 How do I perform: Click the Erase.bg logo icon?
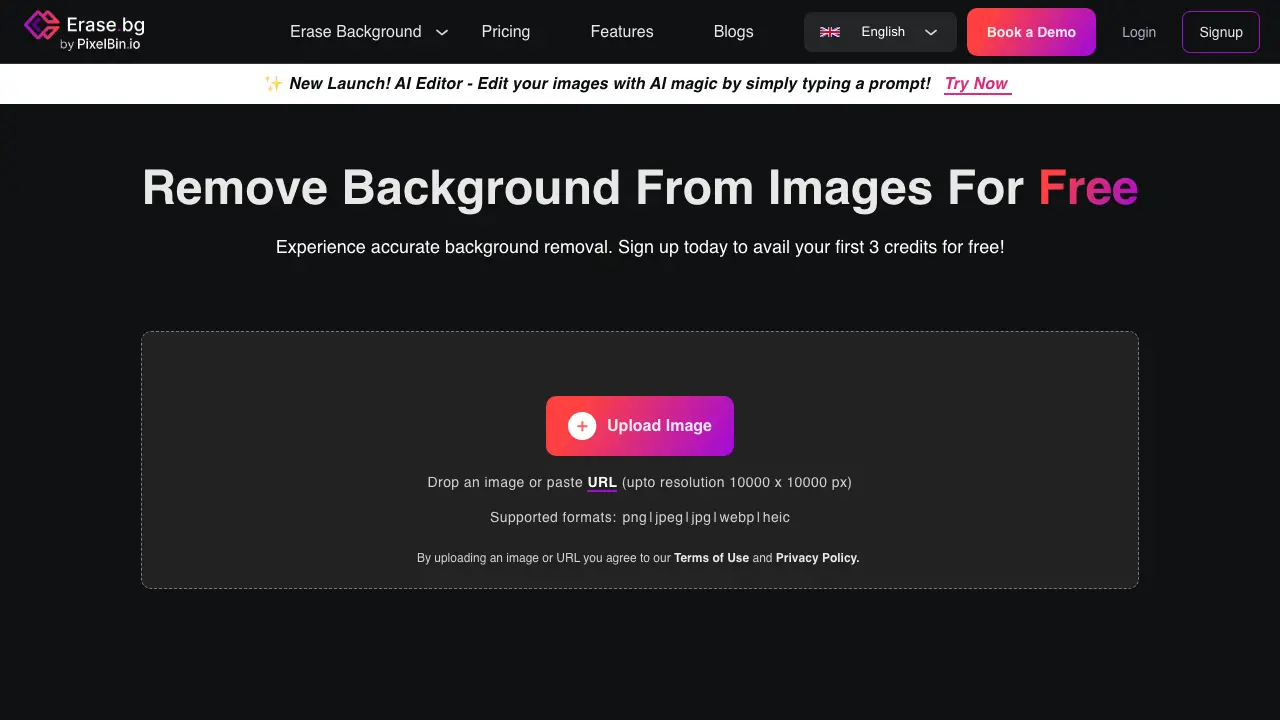pos(41,25)
